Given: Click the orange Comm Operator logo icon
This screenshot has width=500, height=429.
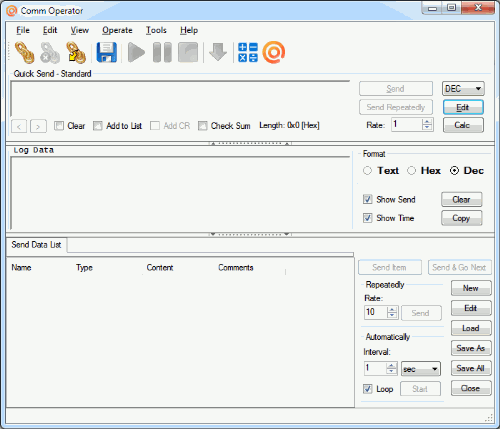Looking at the screenshot, I should tap(274, 52).
